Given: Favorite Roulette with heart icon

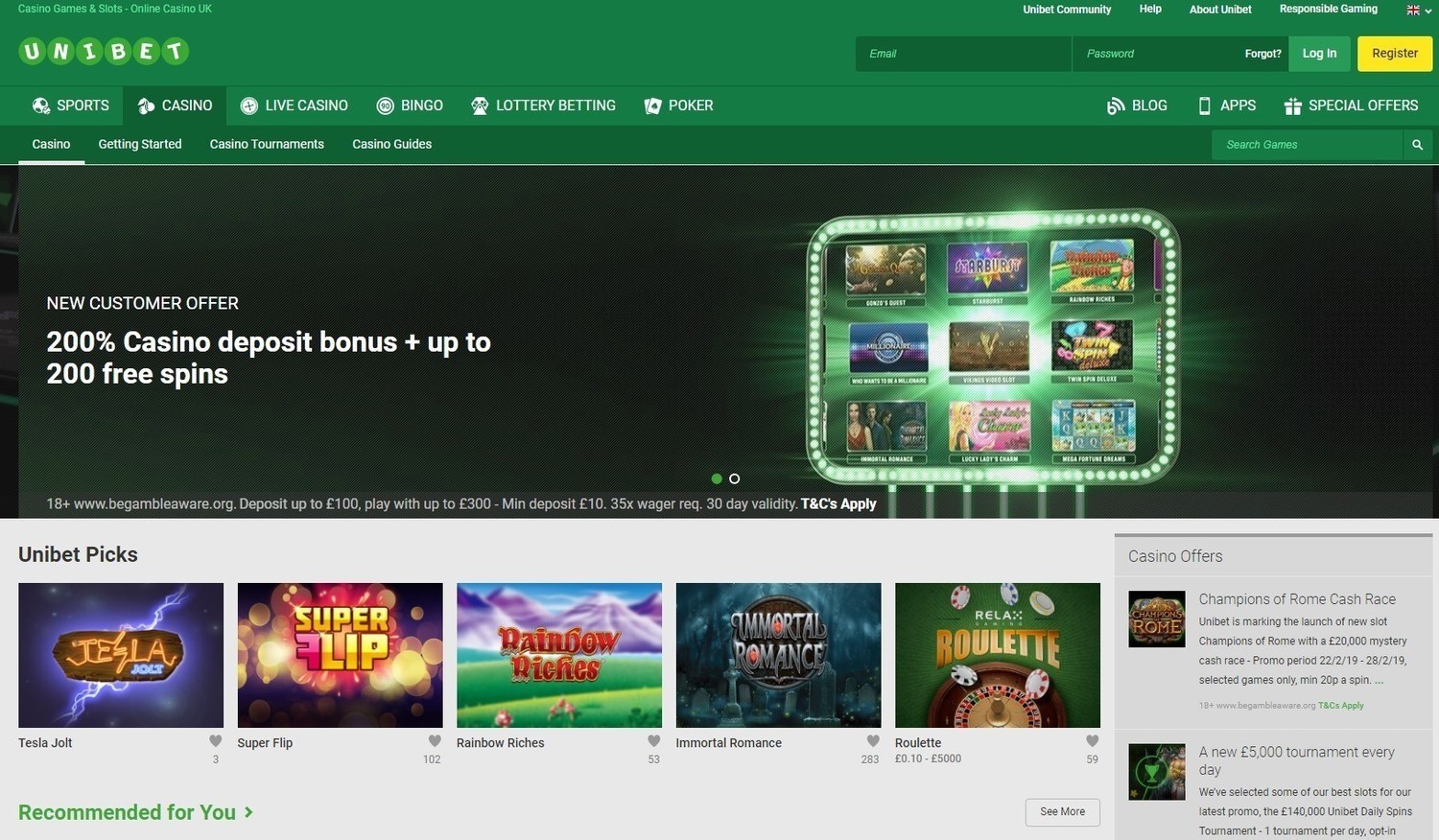Looking at the screenshot, I should (x=1093, y=741).
